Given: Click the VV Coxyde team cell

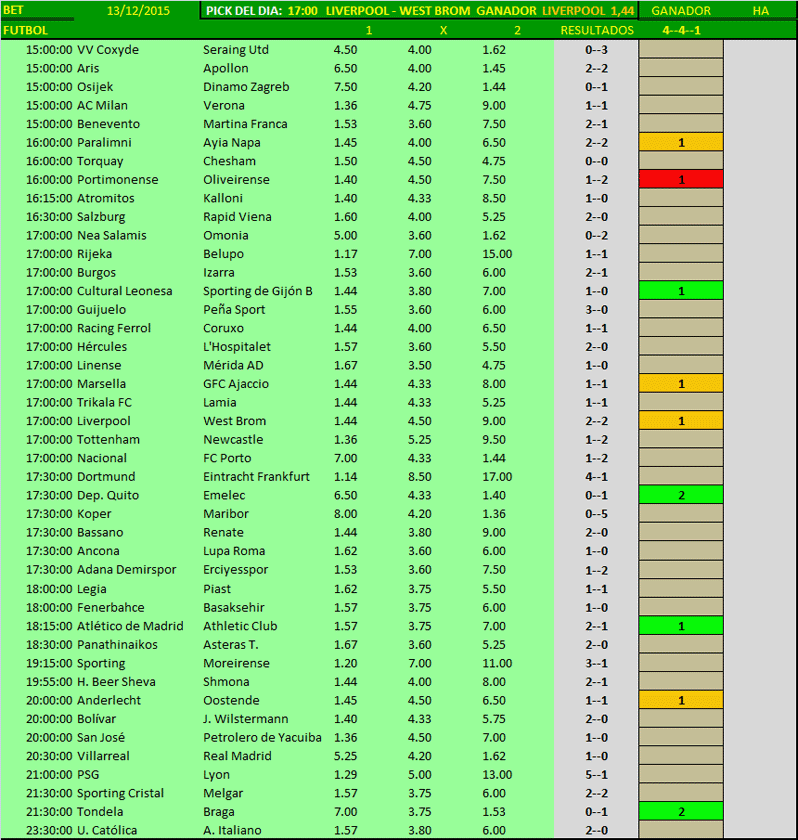Looking at the screenshot, I should coord(108,50).
